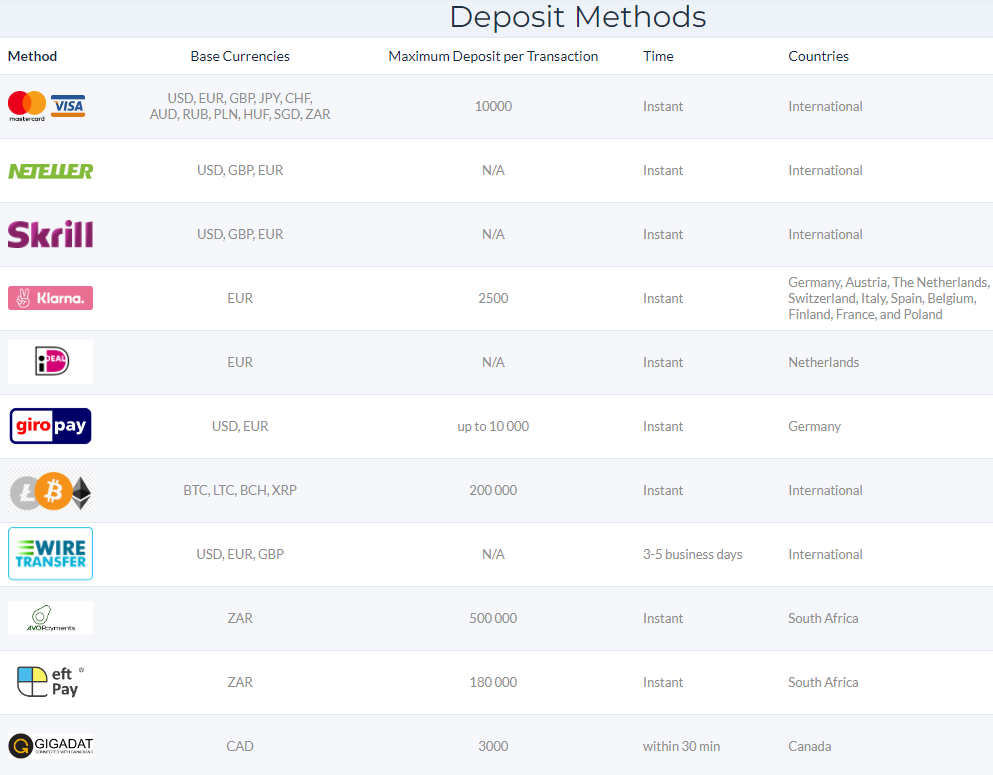993x775 pixels.
Task: Click the Base Currencies column header
Action: [240, 56]
